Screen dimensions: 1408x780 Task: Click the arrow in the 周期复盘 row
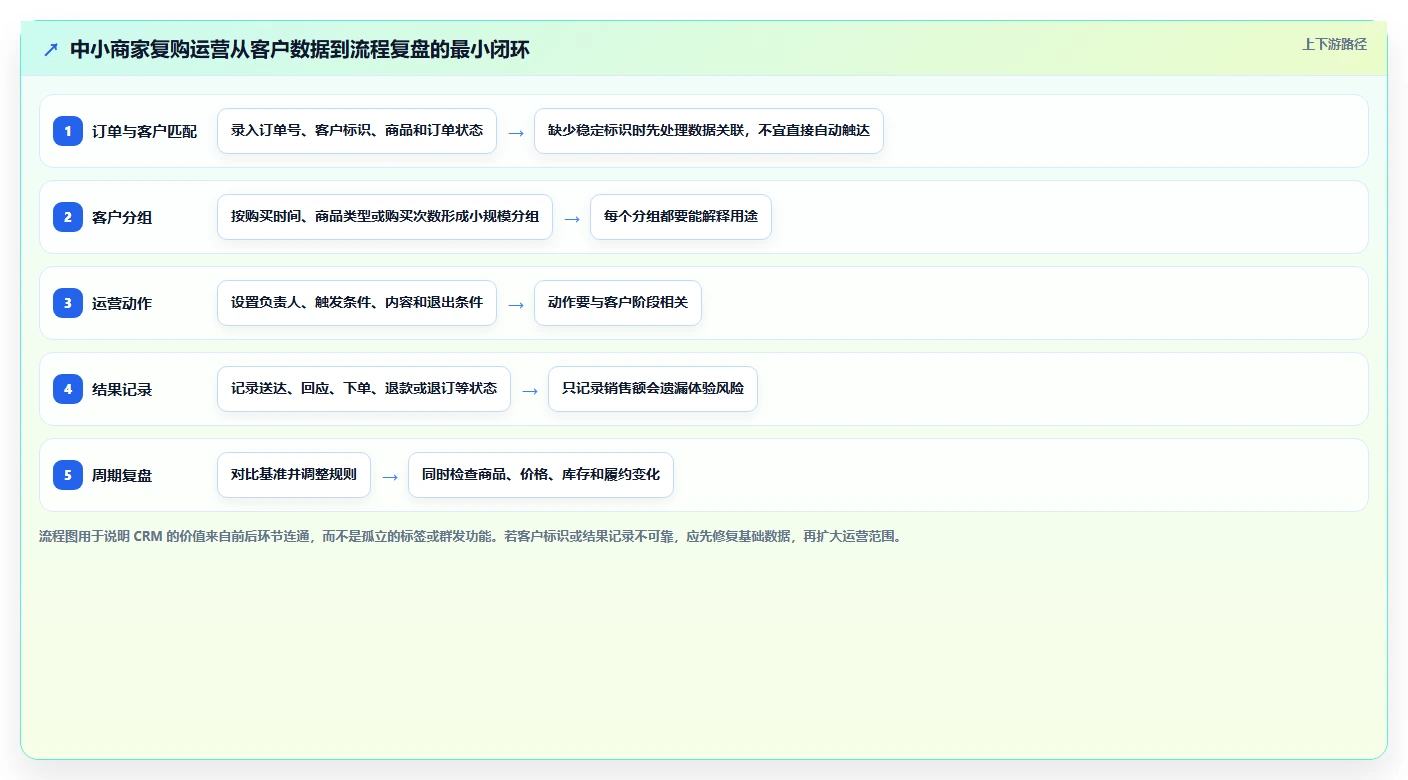click(x=390, y=476)
